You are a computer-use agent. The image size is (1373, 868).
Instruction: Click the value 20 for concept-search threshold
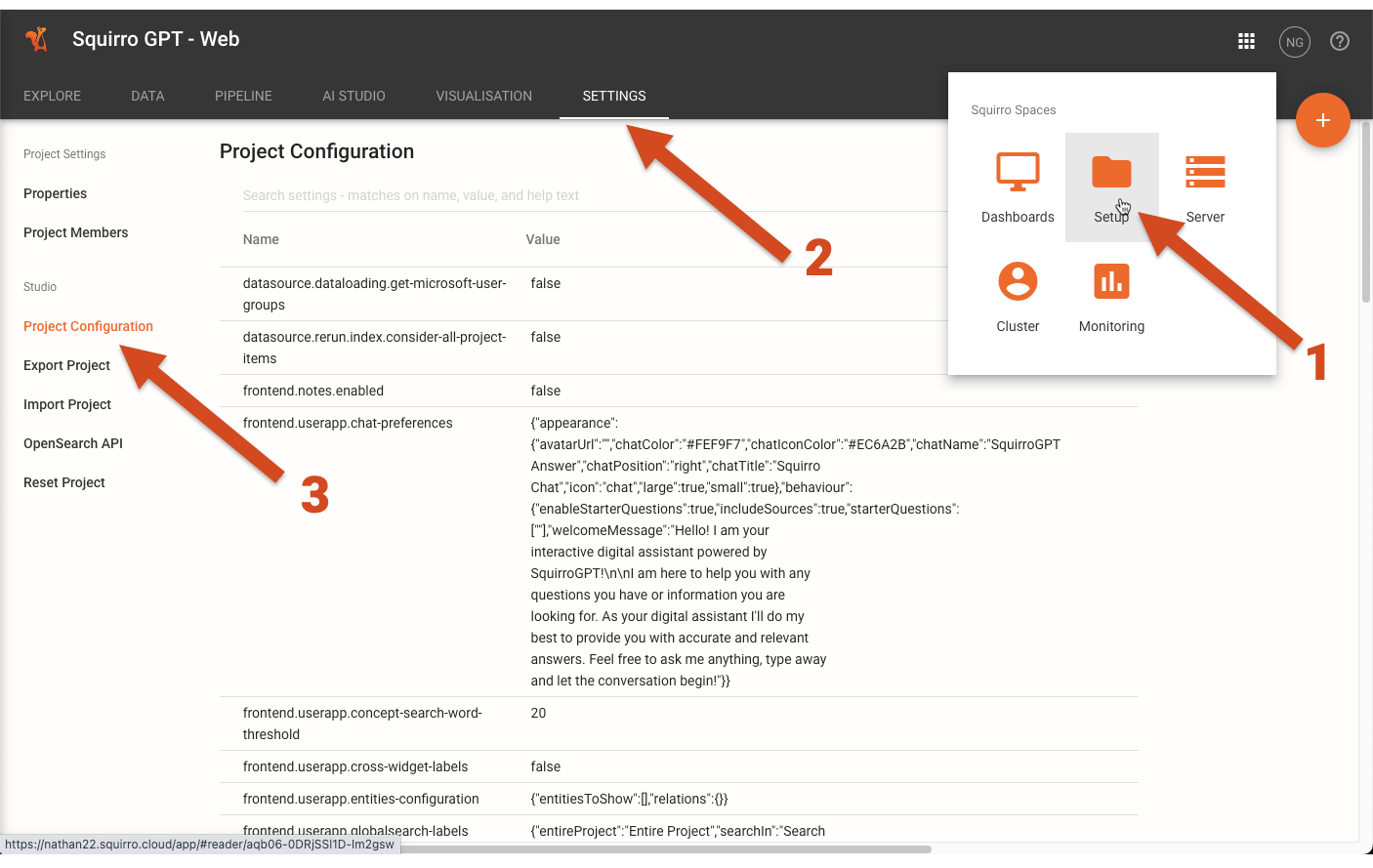coord(538,713)
